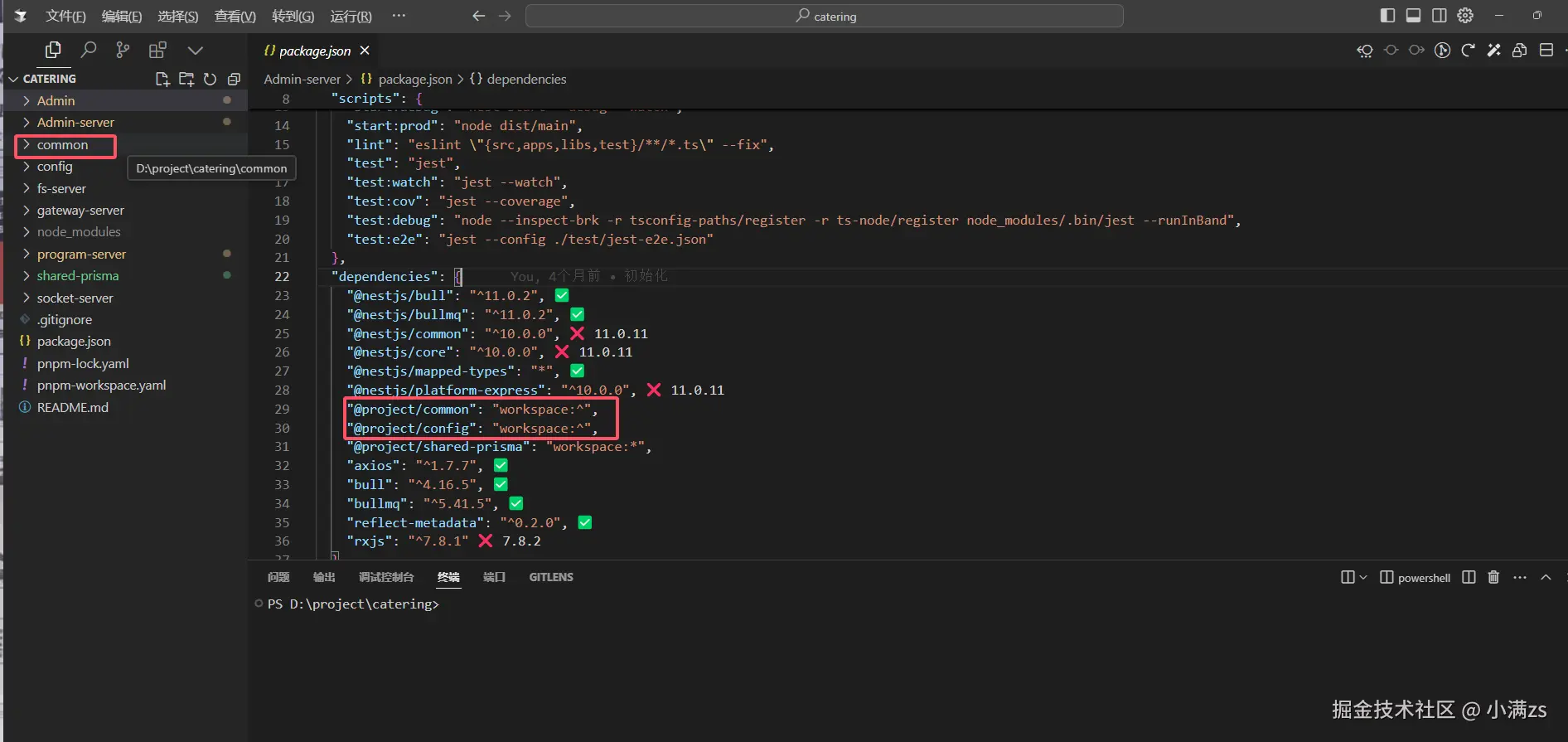
Task: Switch to the 问题 panel tab
Action: pyautogui.click(x=278, y=577)
